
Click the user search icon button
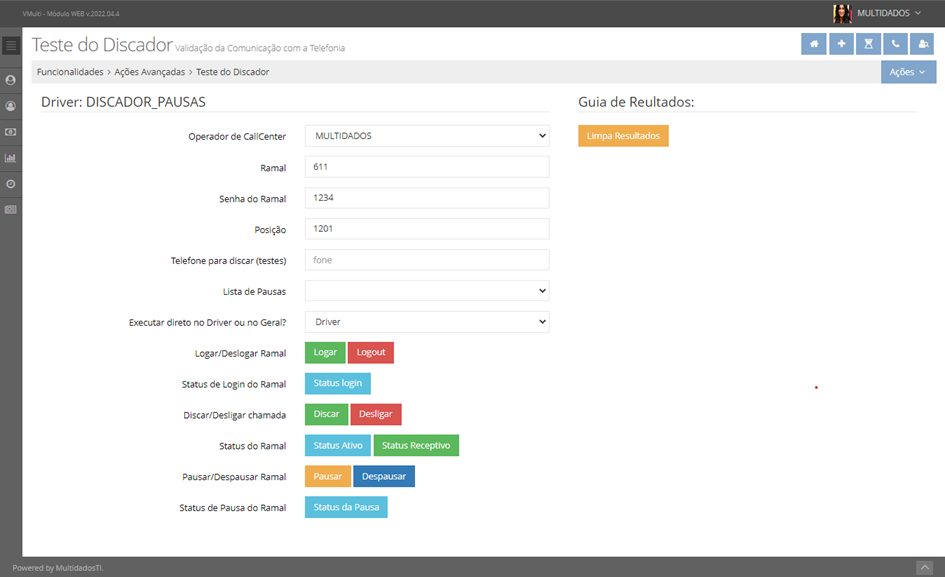pos(922,44)
